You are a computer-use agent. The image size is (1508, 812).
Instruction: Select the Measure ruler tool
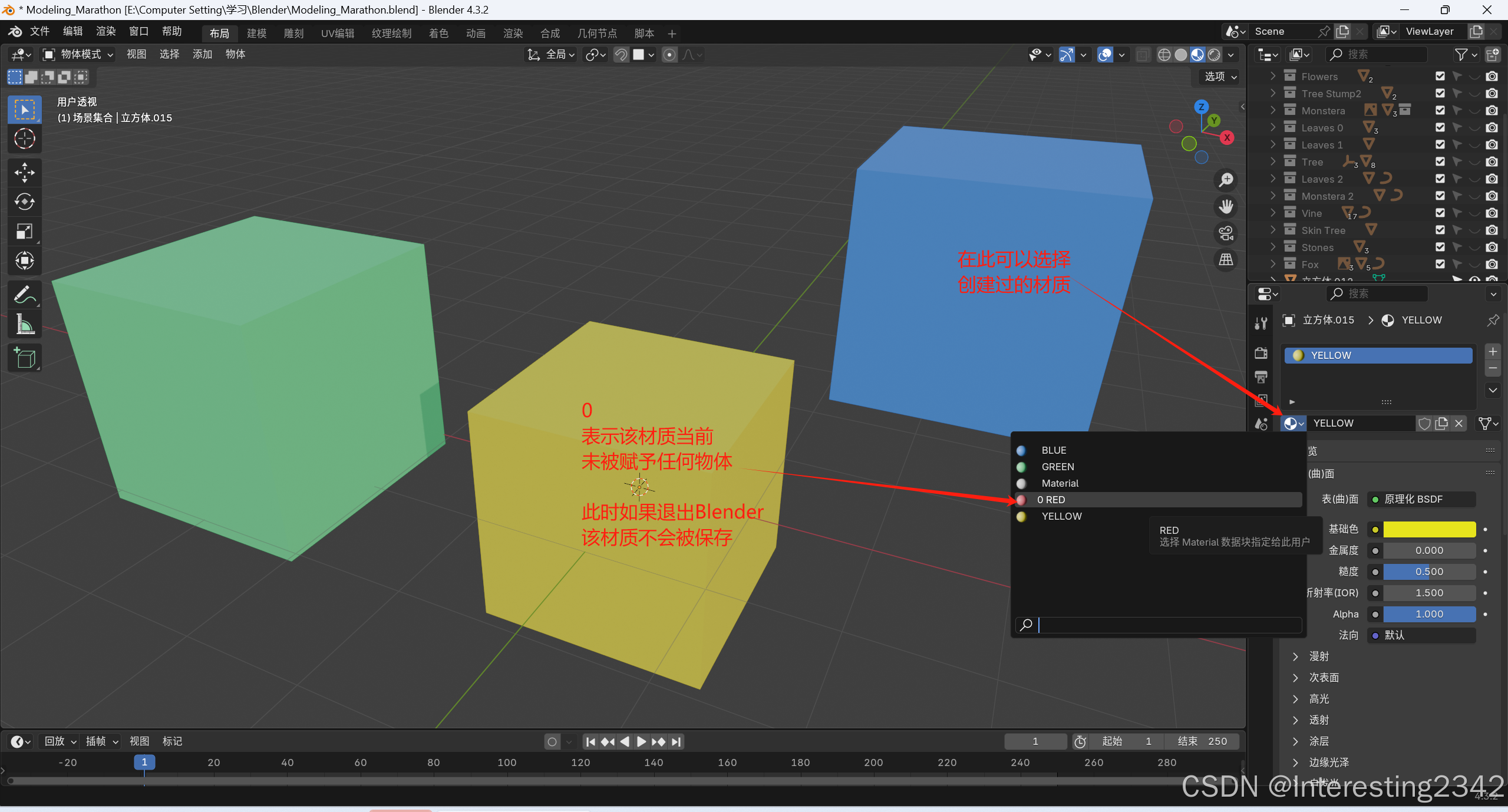[24, 324]
